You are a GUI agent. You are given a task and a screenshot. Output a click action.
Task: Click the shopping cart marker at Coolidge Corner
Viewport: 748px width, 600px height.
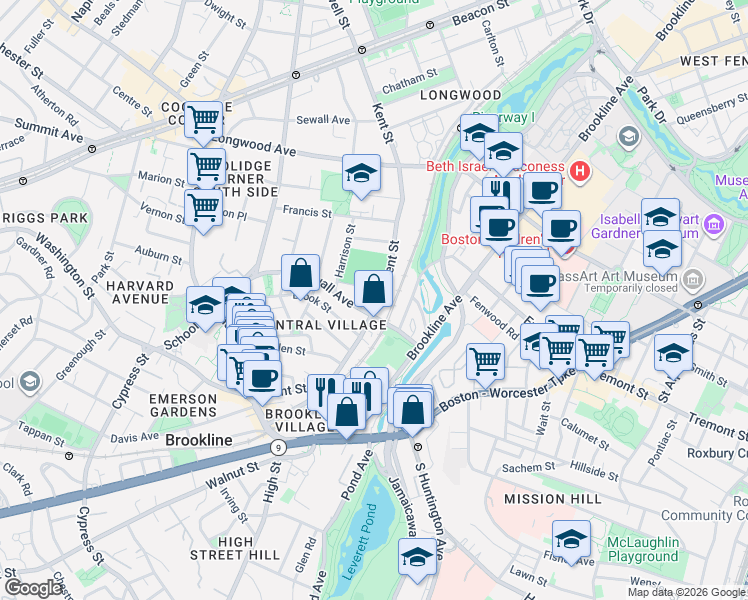(204, 120)
